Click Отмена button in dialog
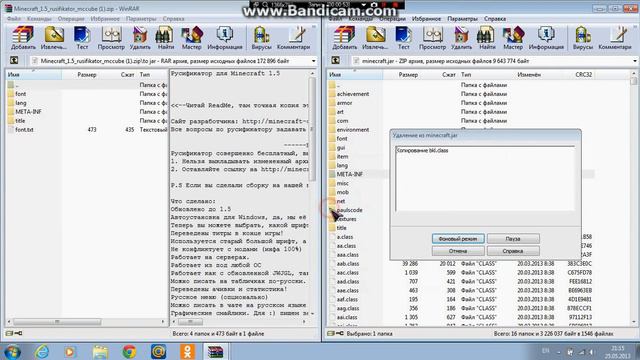The image size is (640, 360). (x=458, y=251)
